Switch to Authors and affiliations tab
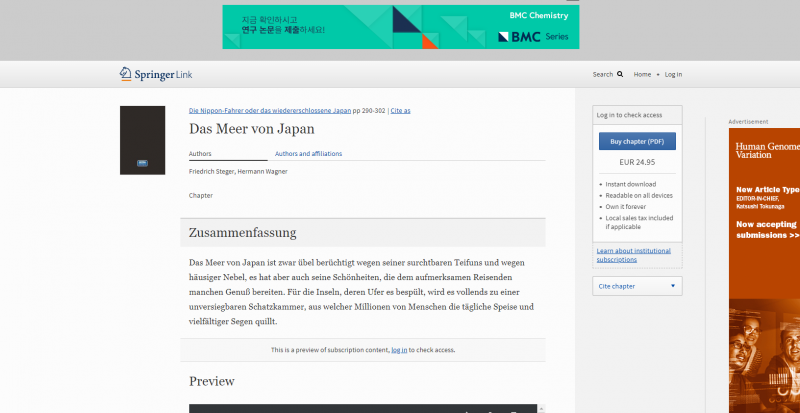 [x=308, y=154]
